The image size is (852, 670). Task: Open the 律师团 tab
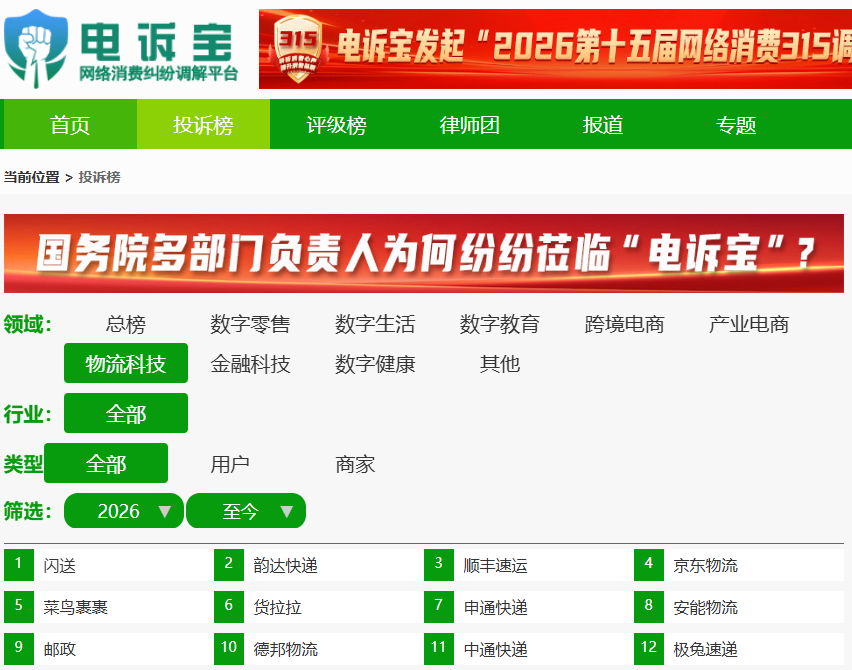(x=469, y=124)
